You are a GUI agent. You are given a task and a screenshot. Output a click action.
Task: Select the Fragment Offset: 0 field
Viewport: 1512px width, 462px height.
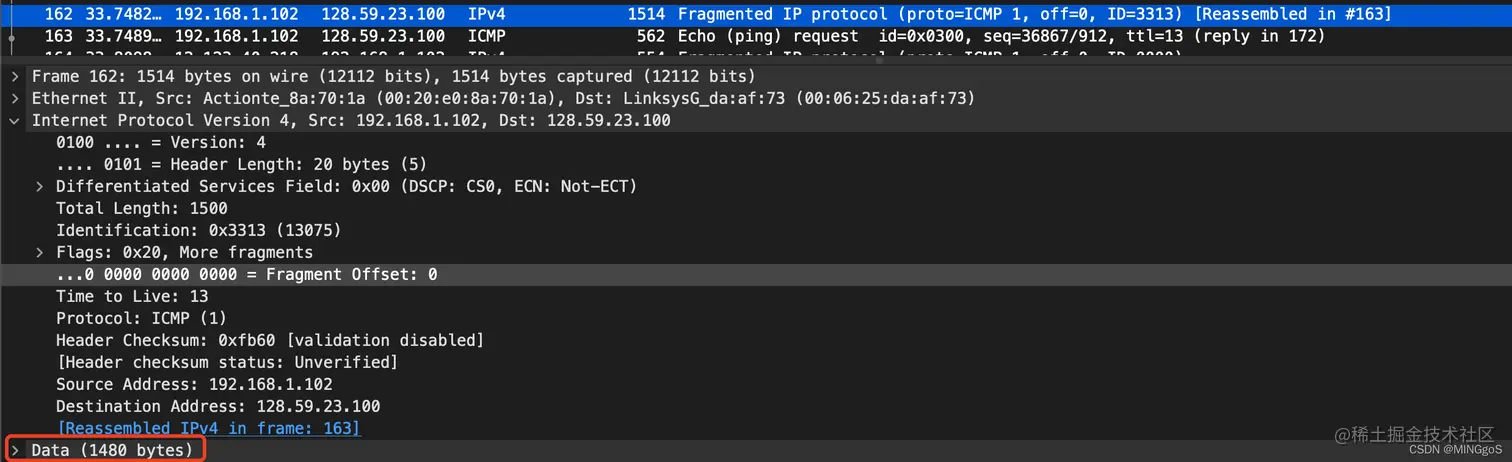click(x=756, y=274)
